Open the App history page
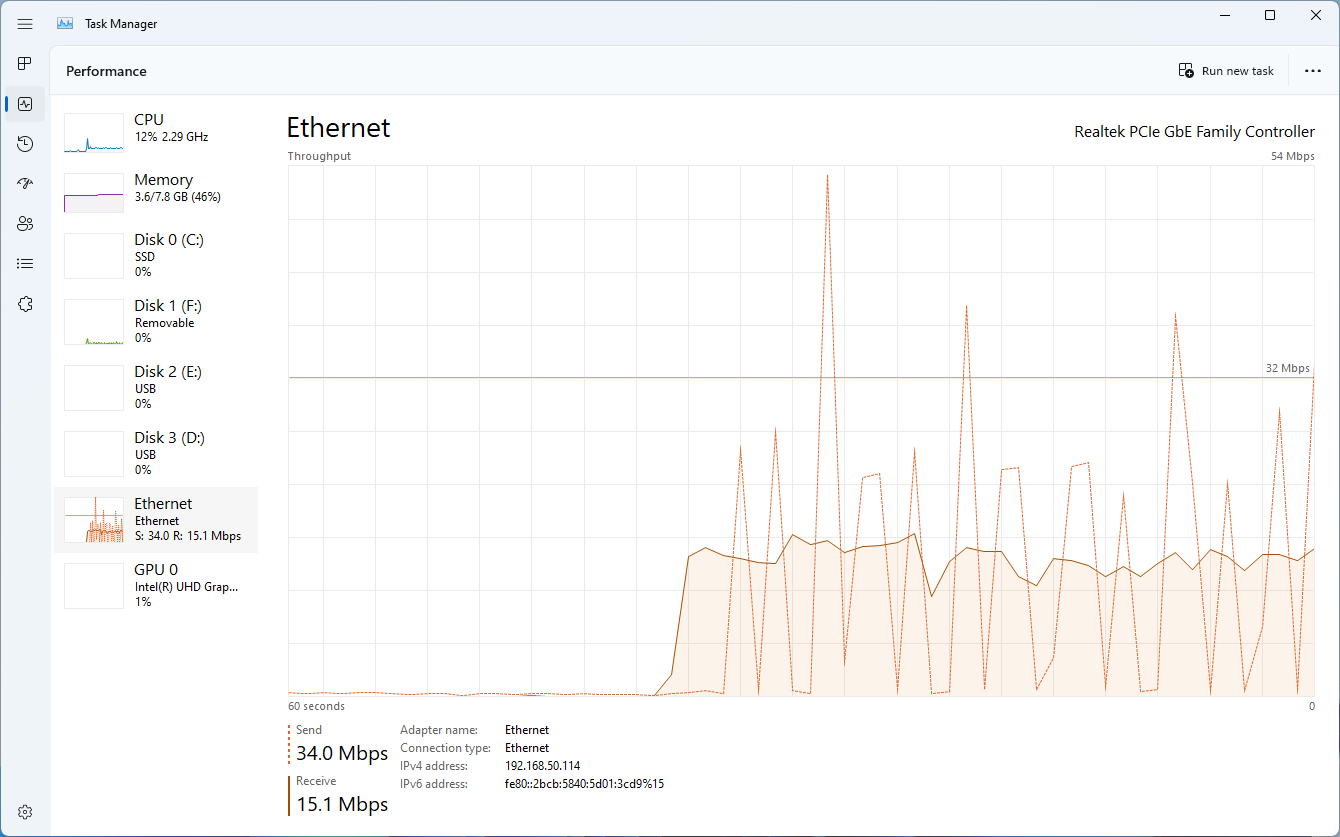 pos(25,144)
